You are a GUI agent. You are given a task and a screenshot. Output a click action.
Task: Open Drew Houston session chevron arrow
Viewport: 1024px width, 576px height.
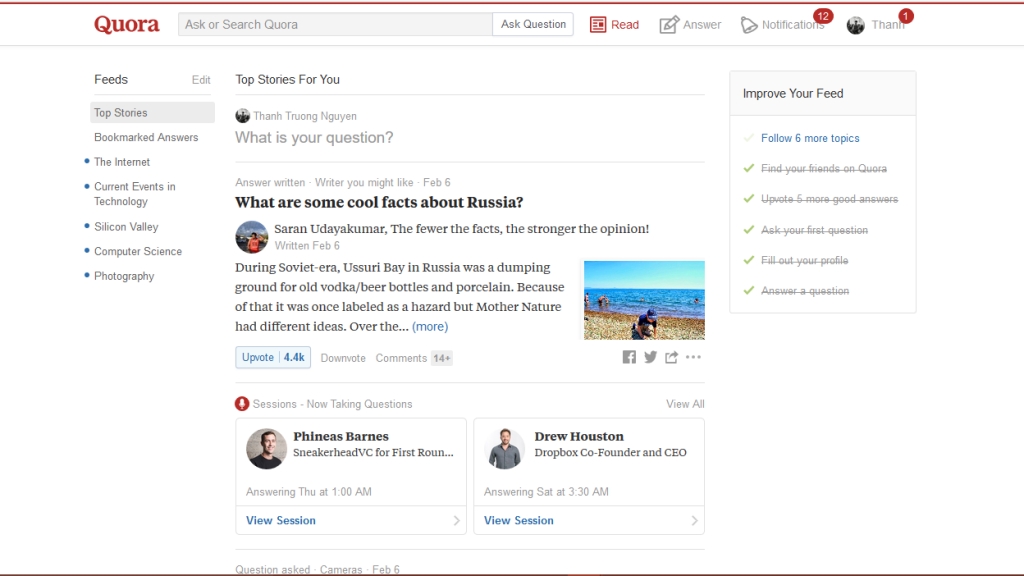[694, 520]
